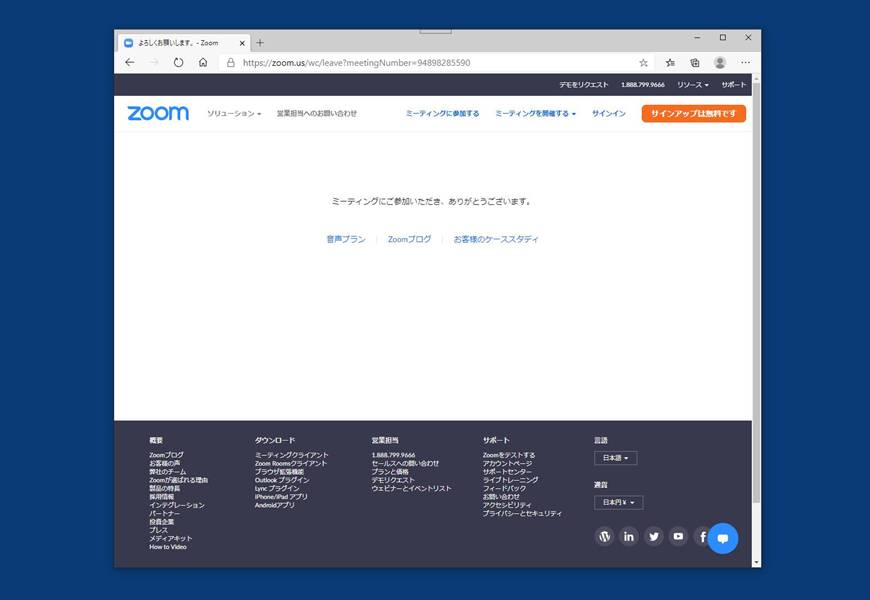
Task: Open footer link セールスへの問い合わせ
Action: coord(405,463)
